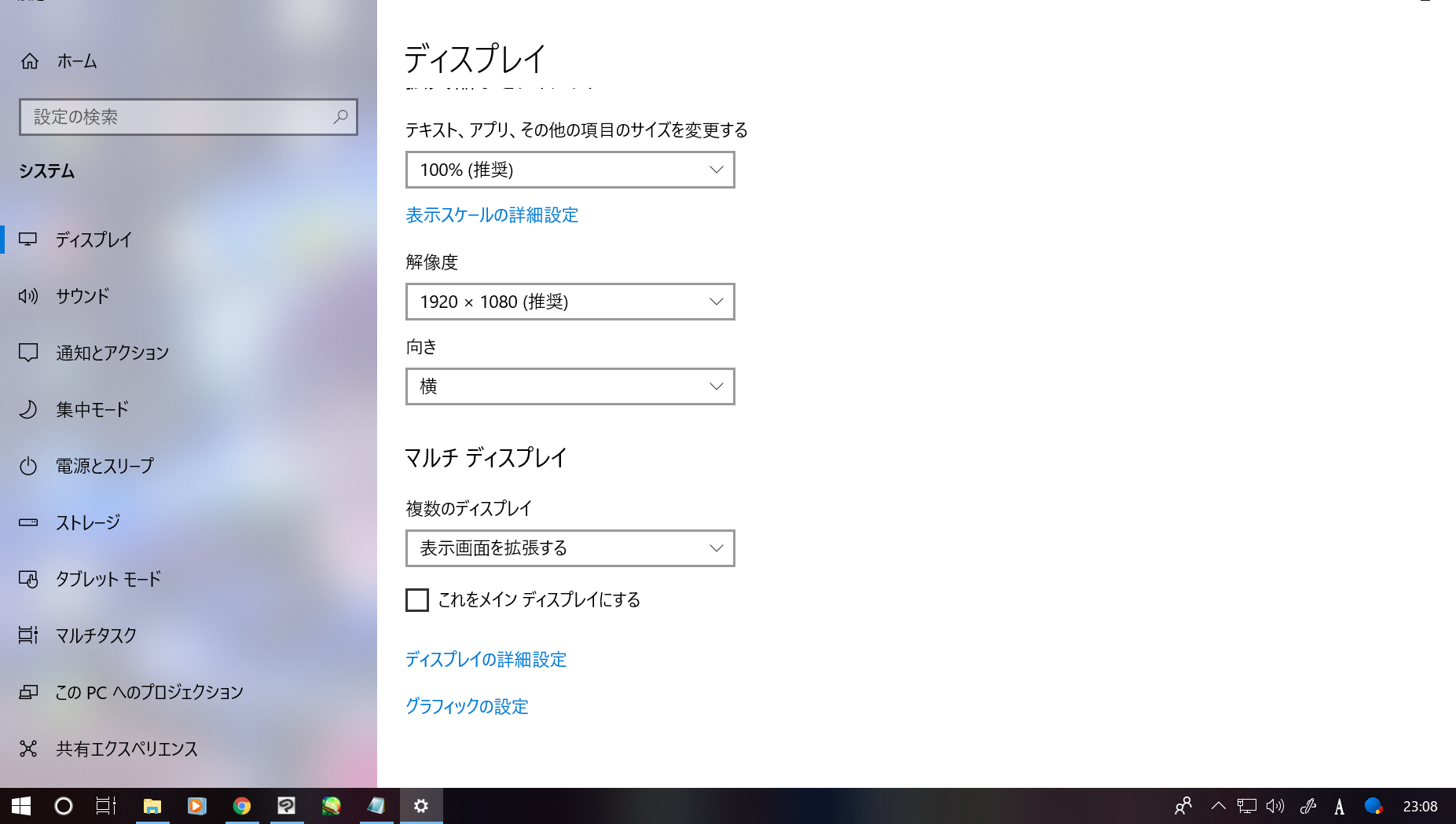Screen dimensions: 1456x824
Task: Open the 100% (推奨) scale dropdown
Action: tap(570, 170)
